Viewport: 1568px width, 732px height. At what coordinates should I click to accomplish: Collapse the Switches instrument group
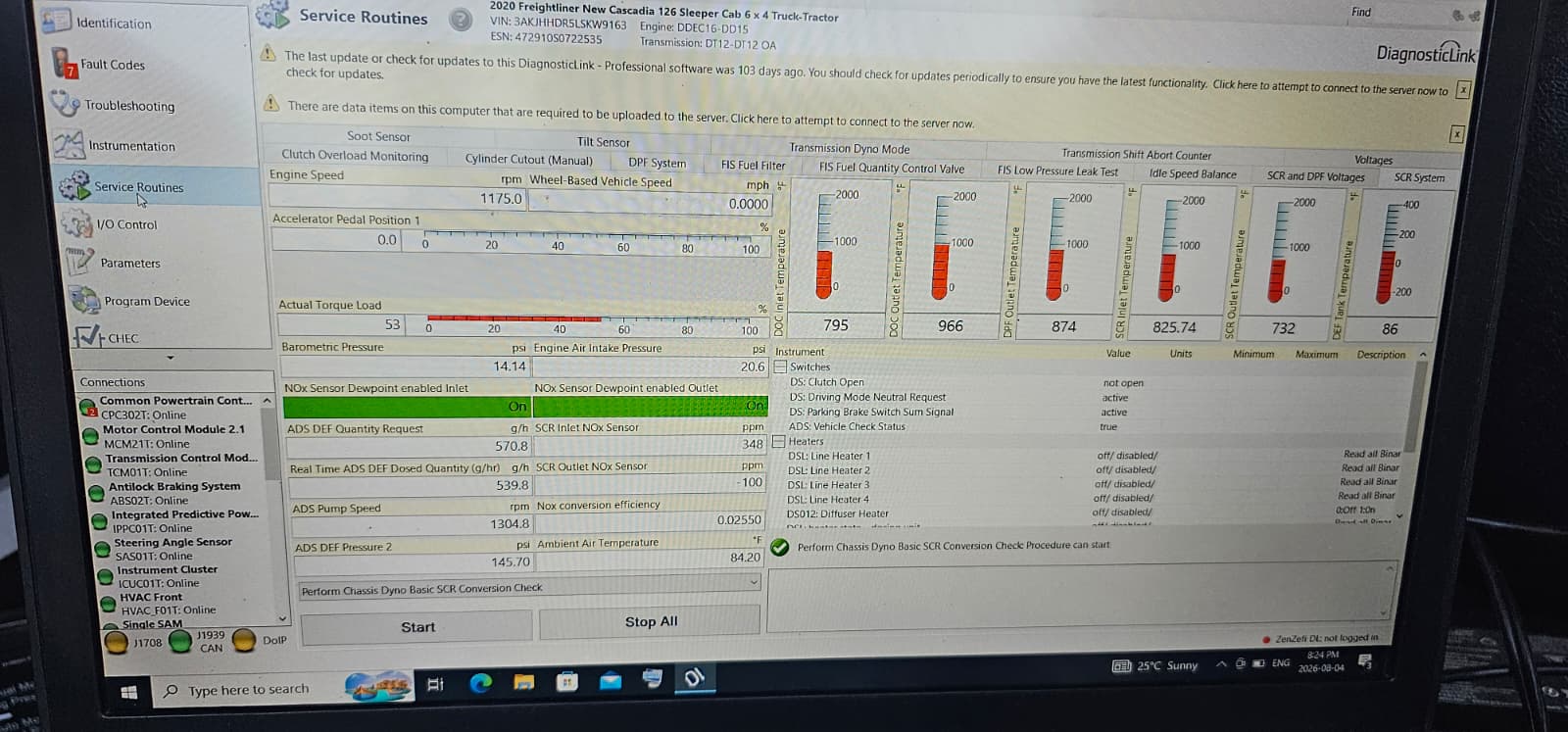coord(780,366)
